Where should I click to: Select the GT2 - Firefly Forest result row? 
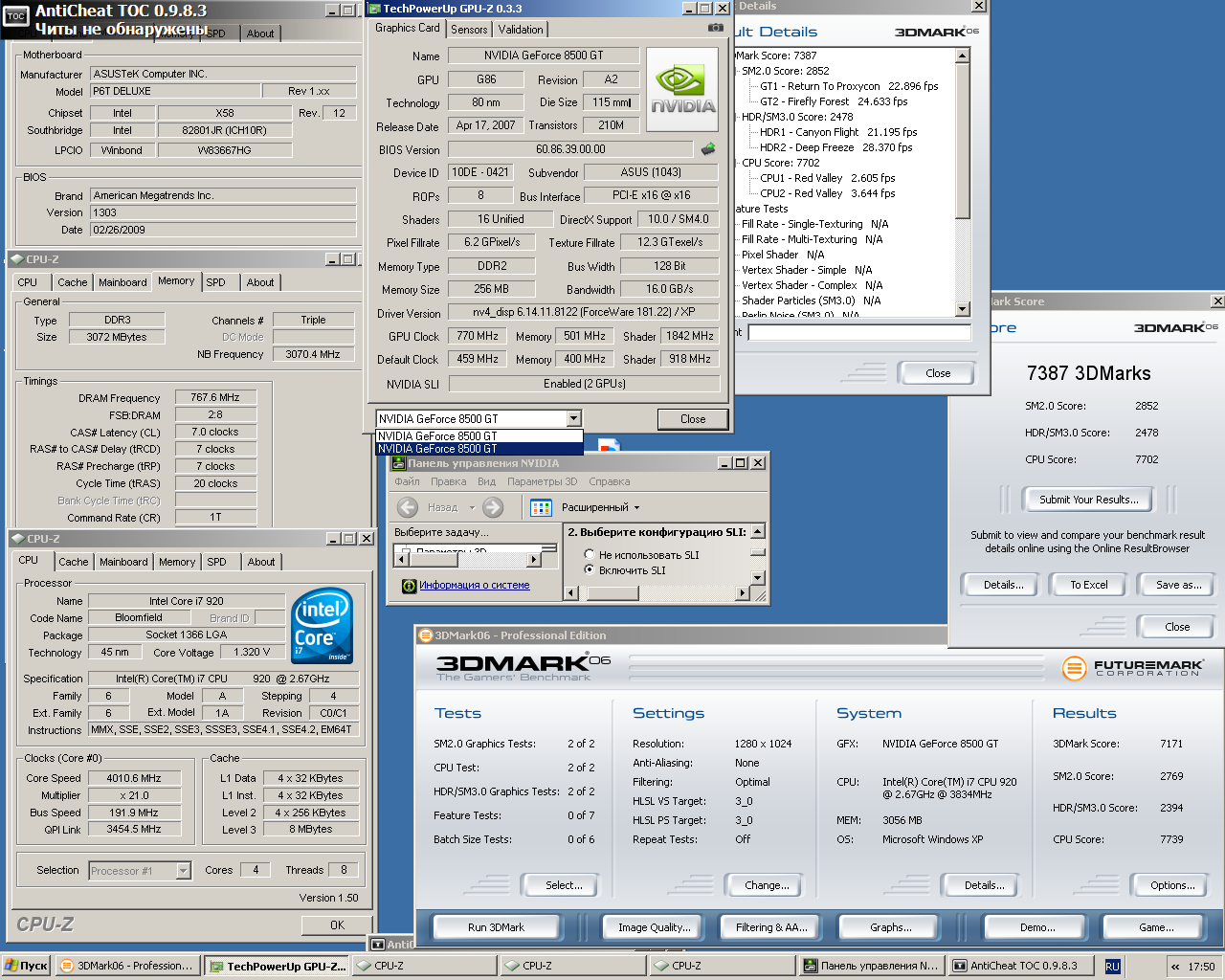[x=834, y=101]
